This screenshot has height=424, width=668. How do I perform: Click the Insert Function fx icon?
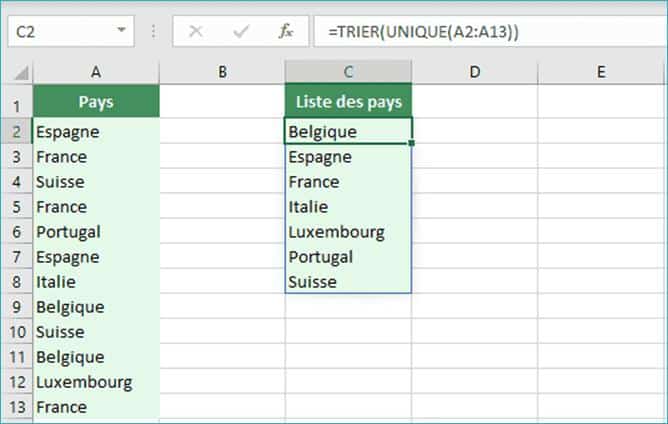(x=285, y=31)
